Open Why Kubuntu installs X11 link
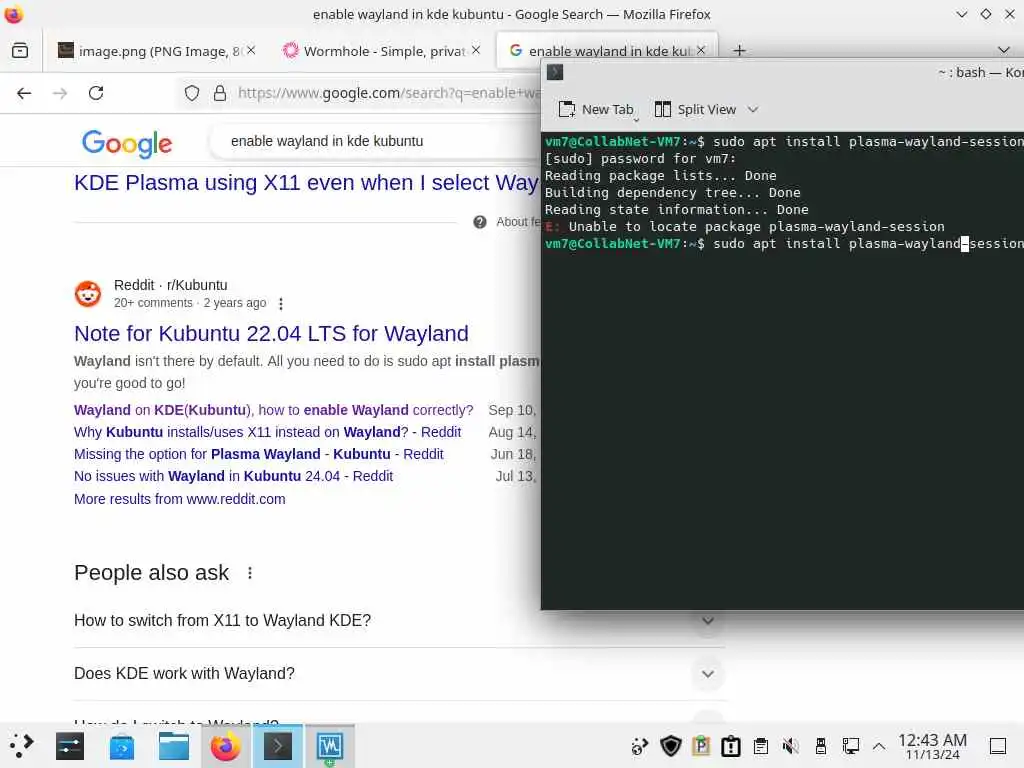Viewport: 1024px width, 768px height. (267, 432)
